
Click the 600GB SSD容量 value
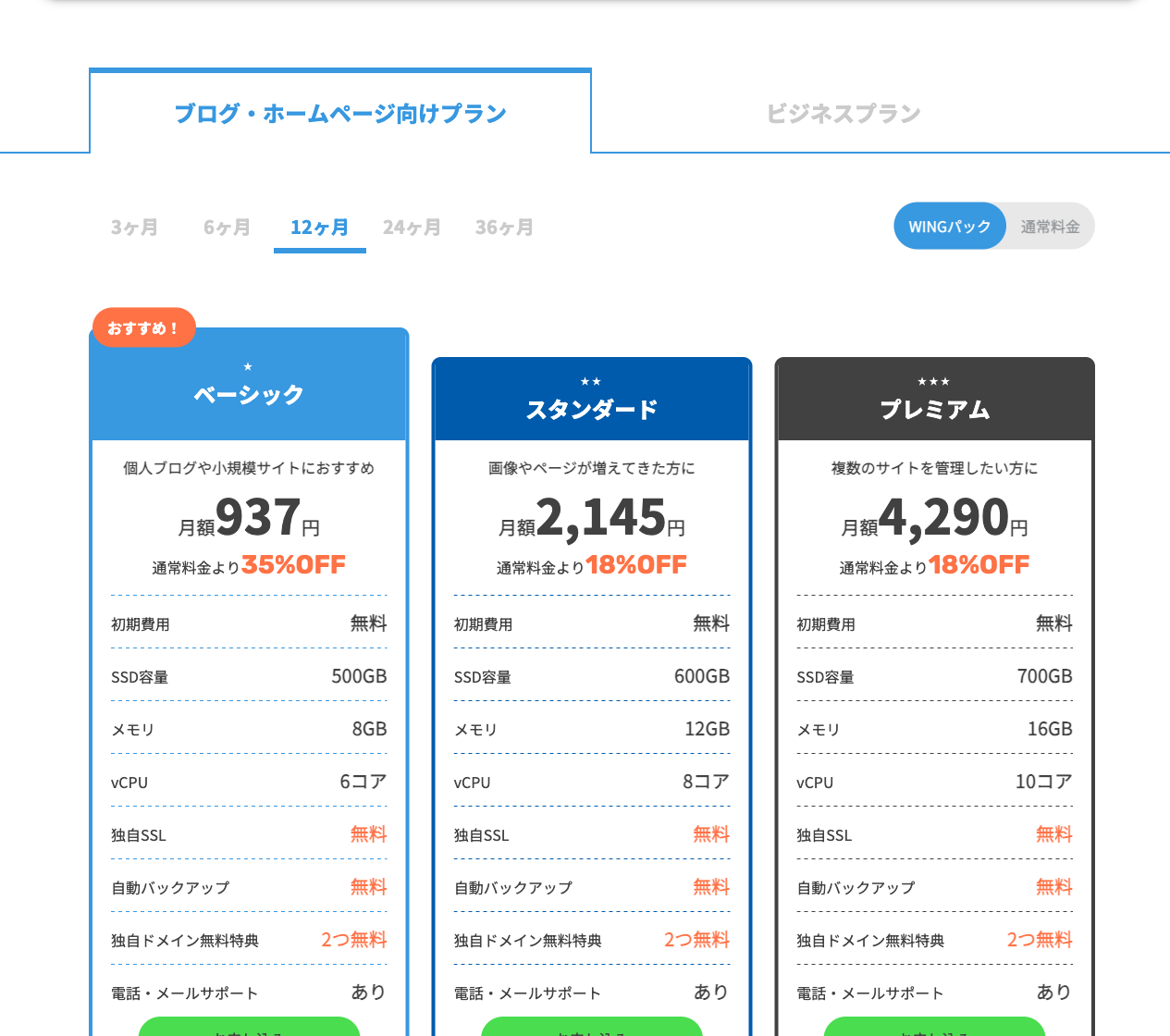pyautogui.click(x=702, y=676)
